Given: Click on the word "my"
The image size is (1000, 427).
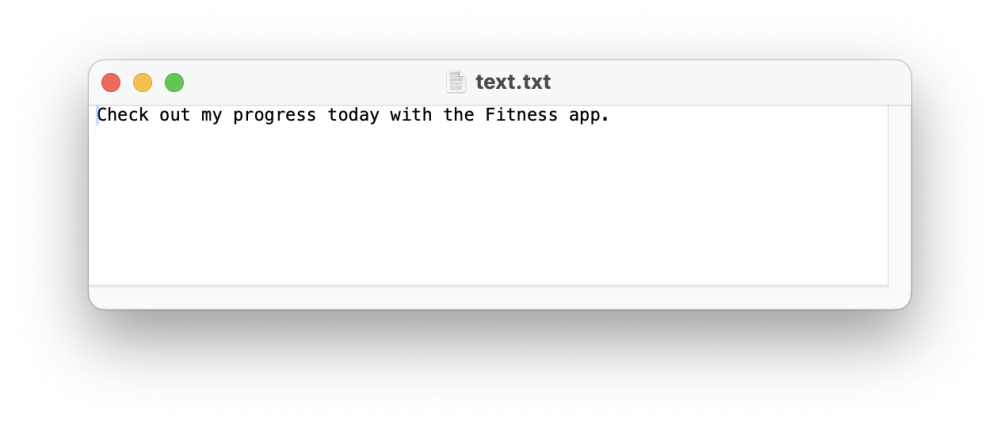Looking at the screenshot, I should click(212, 115).
